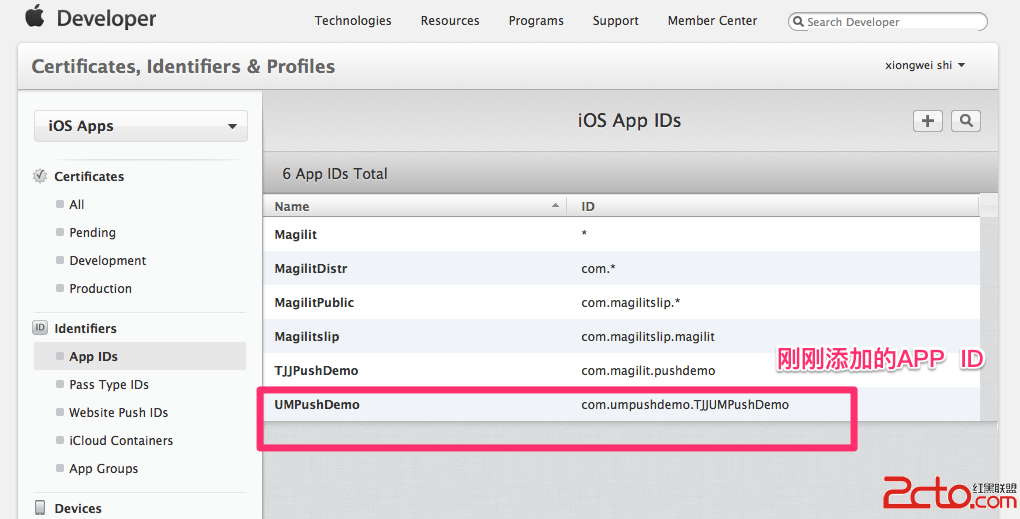Open iCloud Containers in sidebar
The image size is (1020, 519).
pyautogui.click(x=121, y=441)
